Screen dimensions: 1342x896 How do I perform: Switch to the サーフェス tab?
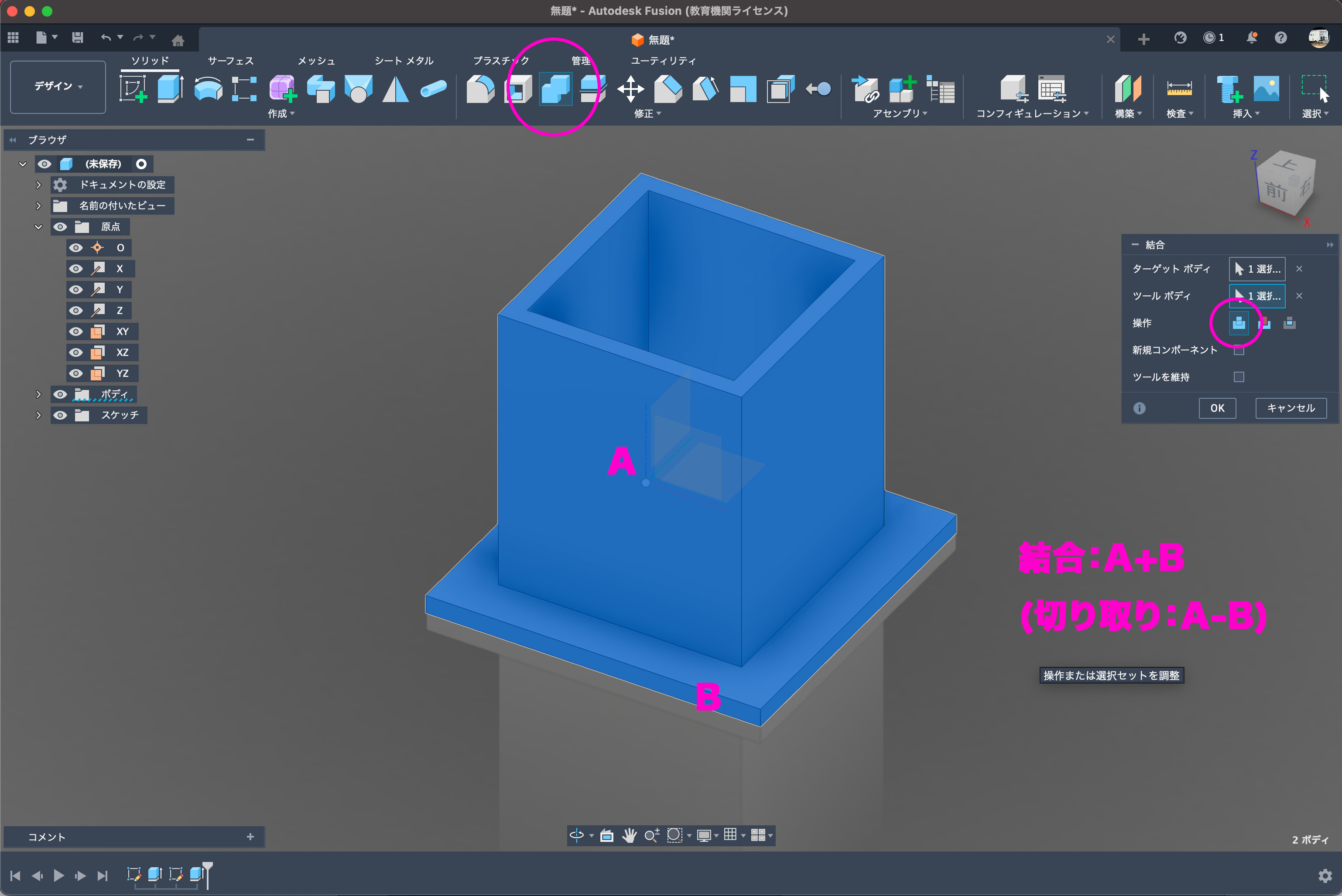pyautogui.click(x=230, y=61)
